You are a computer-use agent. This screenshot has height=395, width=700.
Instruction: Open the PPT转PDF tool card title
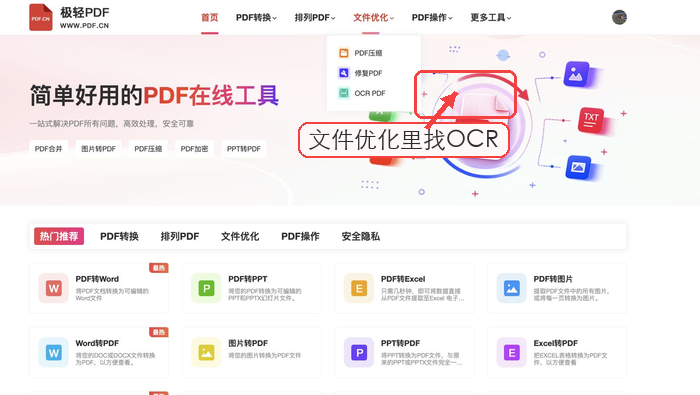pyautogui.click(x=400, y=343)
